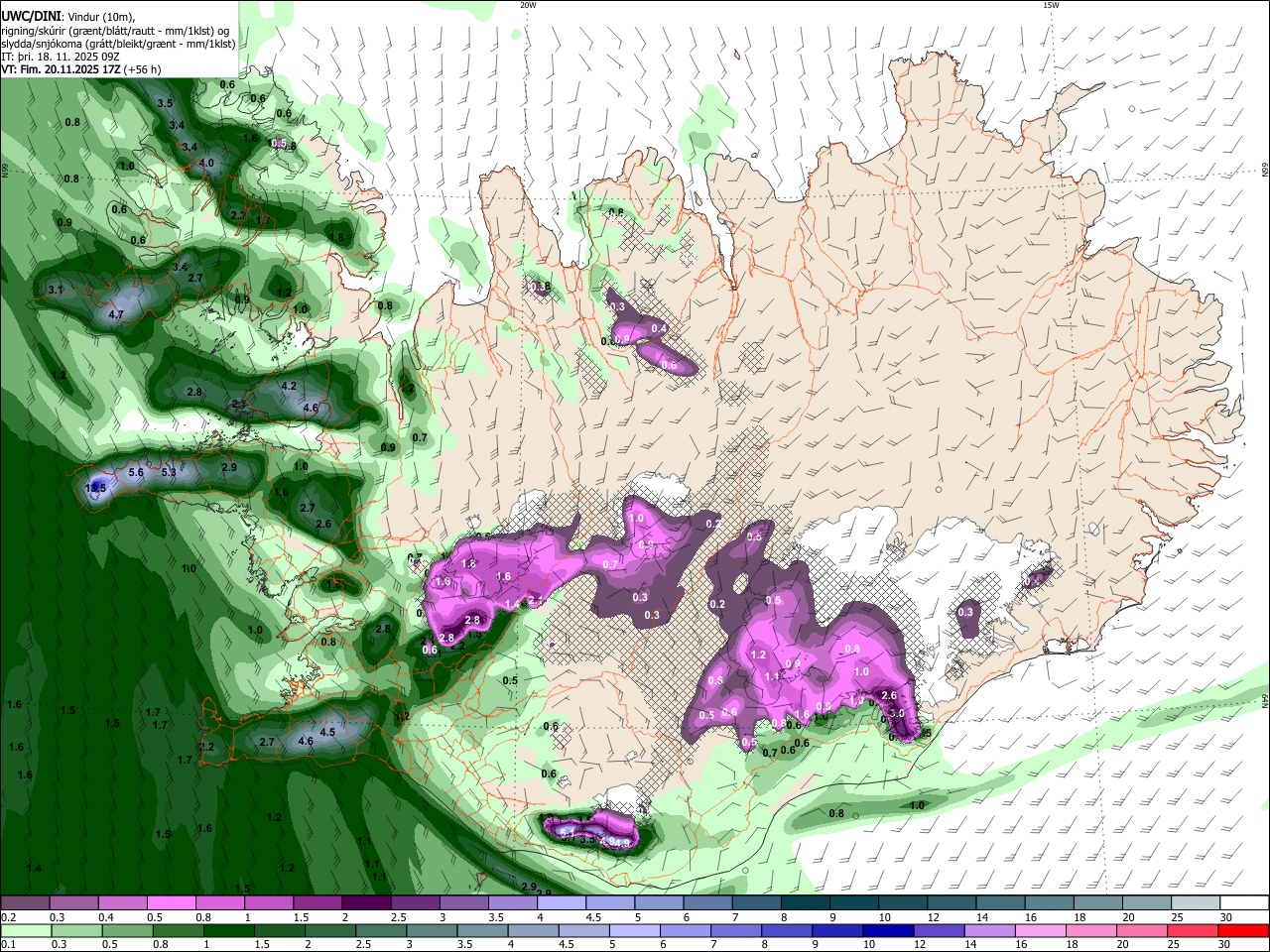
Task: Click the lower-row swatch between 3.5 and 4
Action: point(481,931)
